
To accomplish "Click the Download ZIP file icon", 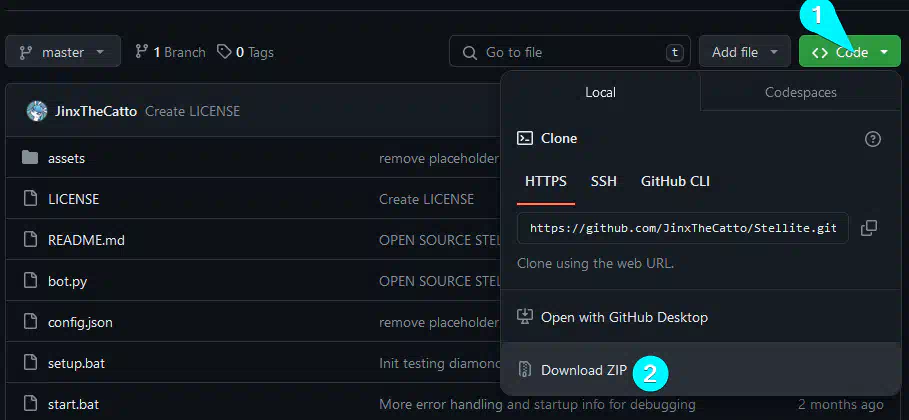I will 524,370.
